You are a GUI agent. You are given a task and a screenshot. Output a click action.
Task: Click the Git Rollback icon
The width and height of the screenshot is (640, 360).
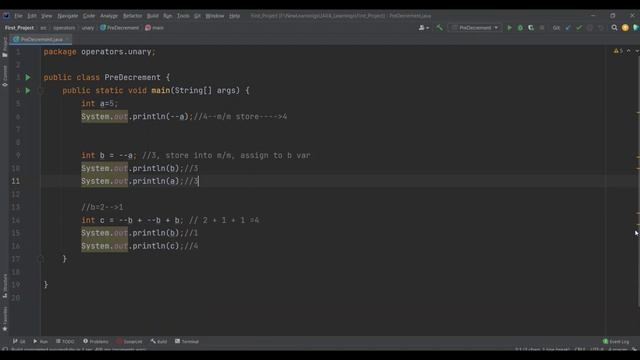601,28
